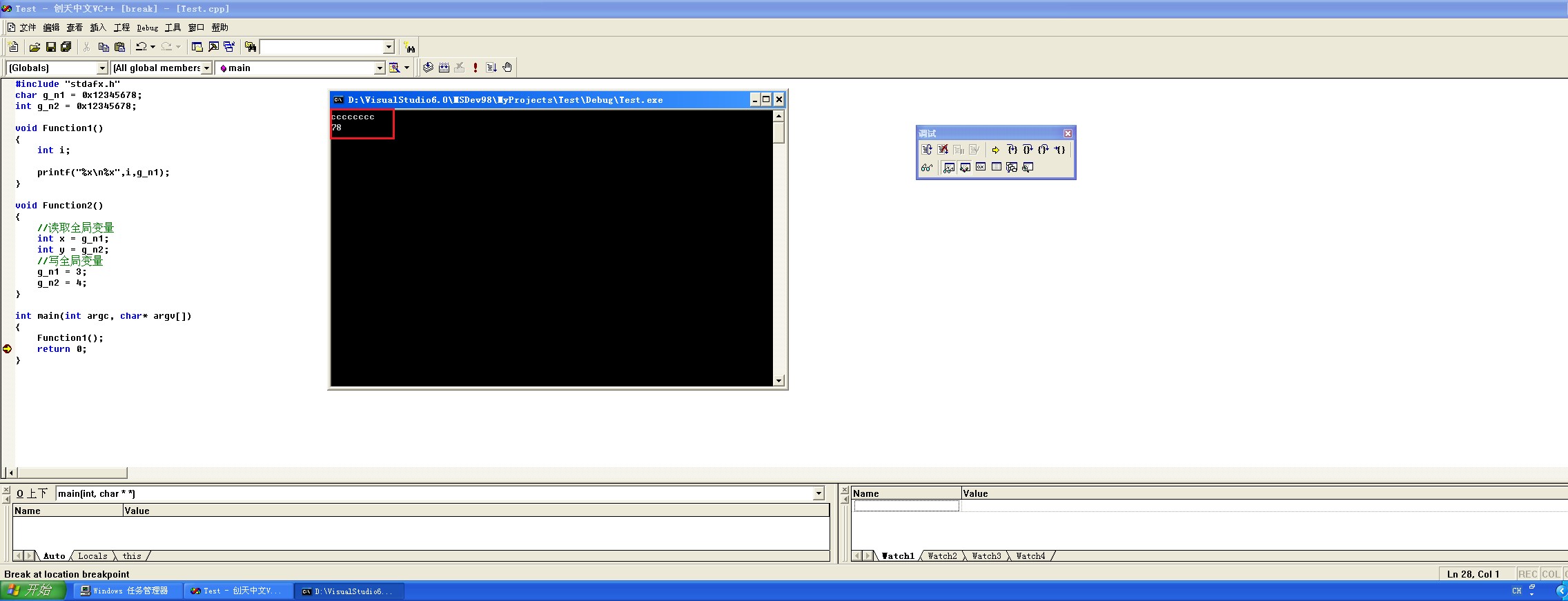Expand the main function dropdown
The width and height of the screenshot is (1568, 601).
click(380, 68)
